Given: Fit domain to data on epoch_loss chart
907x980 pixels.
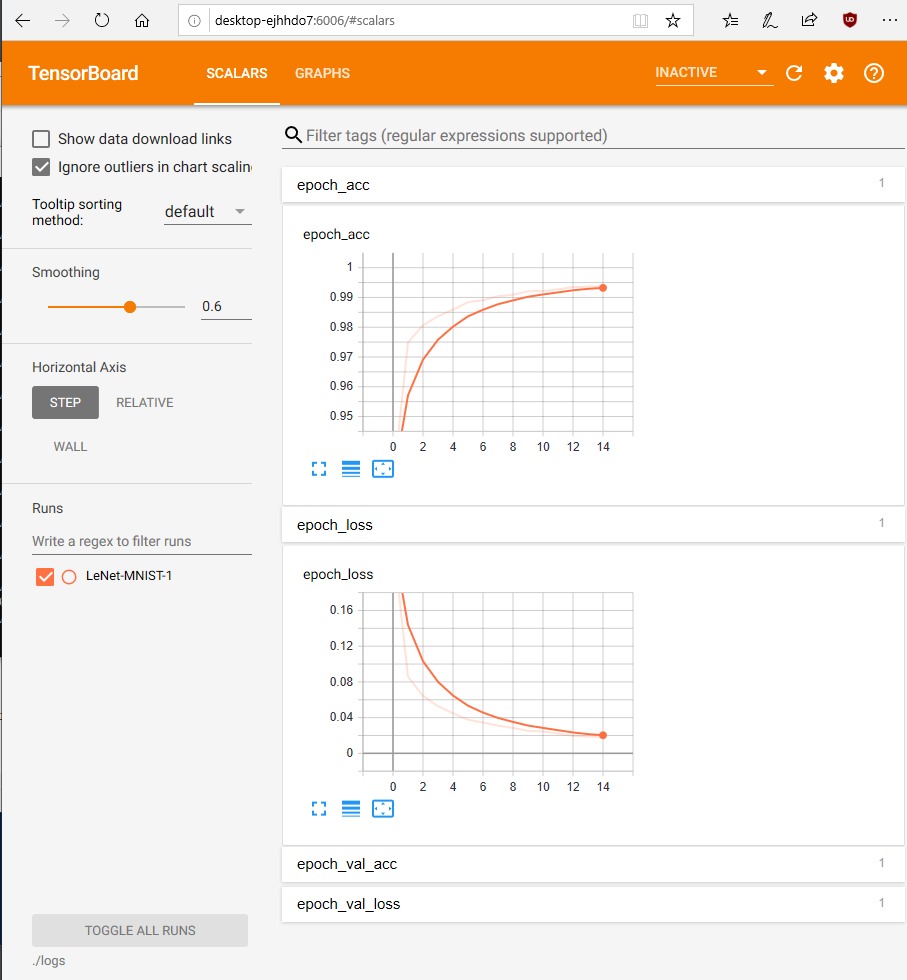Looking at the screenshot, I should [x=383, y=809].
